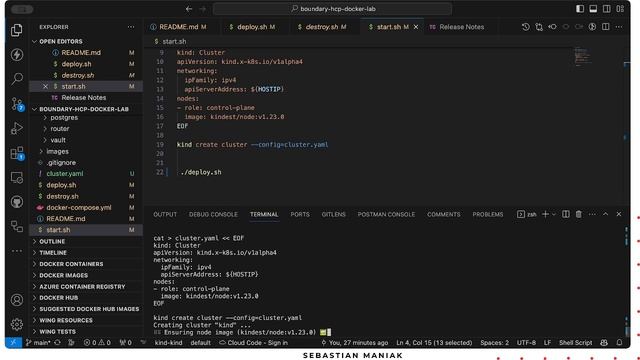Viewport: 640px width, 360px height.
Task: Open terminal panel more actions ellipsis
Action: pos(592,214)
